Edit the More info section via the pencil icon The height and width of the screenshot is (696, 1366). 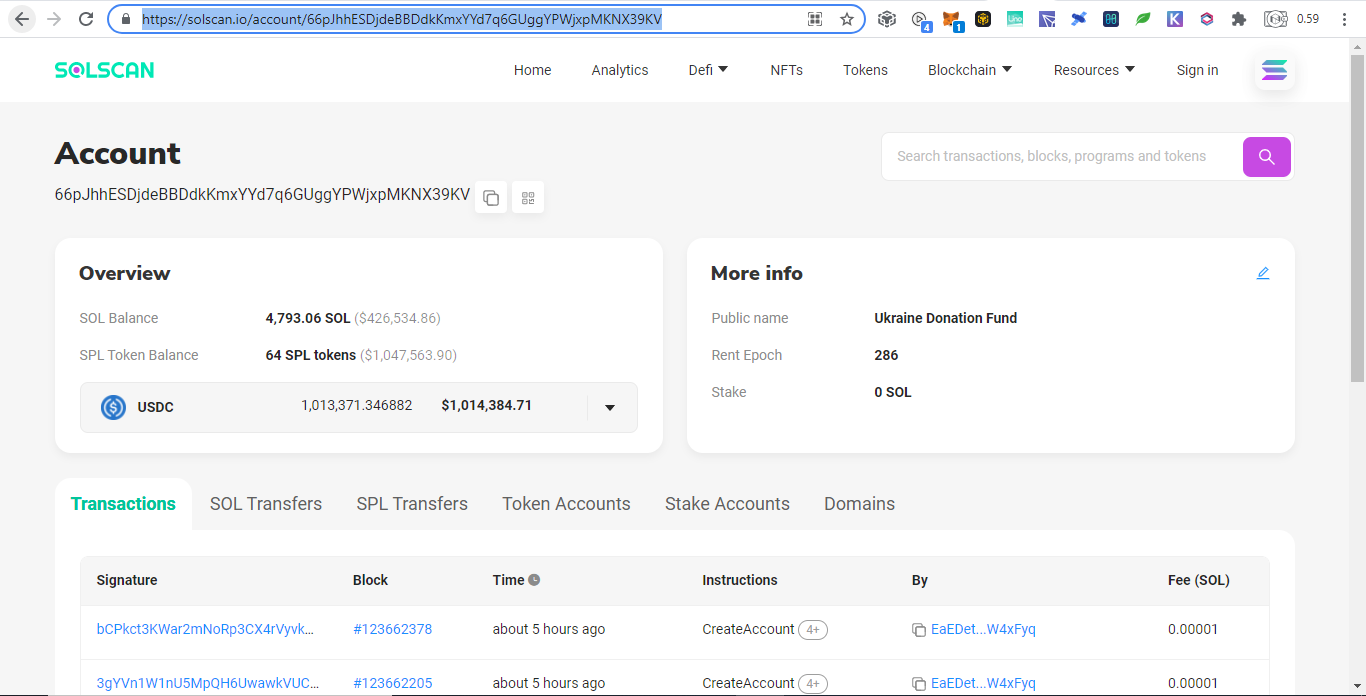pyautogui.click(x=1263, y=273)
